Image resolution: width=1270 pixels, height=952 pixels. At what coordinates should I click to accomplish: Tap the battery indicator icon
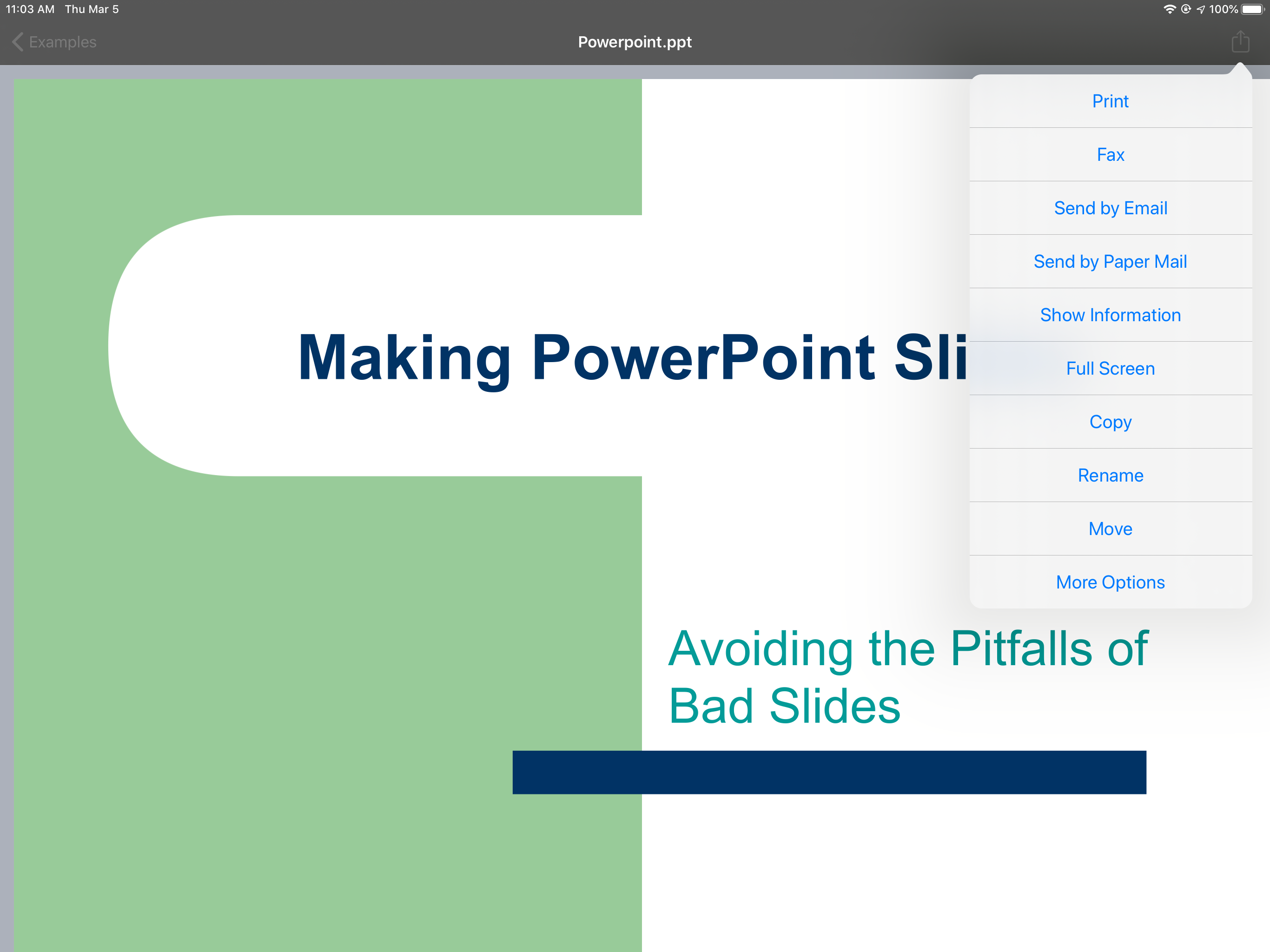[x=1252, y=9]
